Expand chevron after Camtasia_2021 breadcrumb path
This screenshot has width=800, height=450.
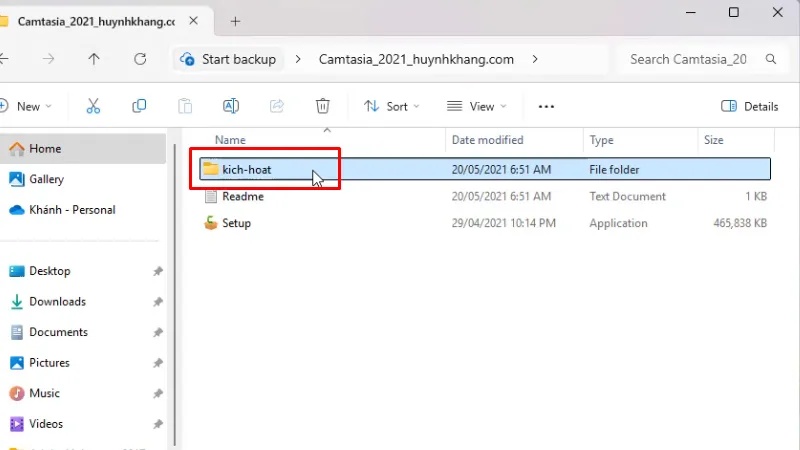[535, 59]
